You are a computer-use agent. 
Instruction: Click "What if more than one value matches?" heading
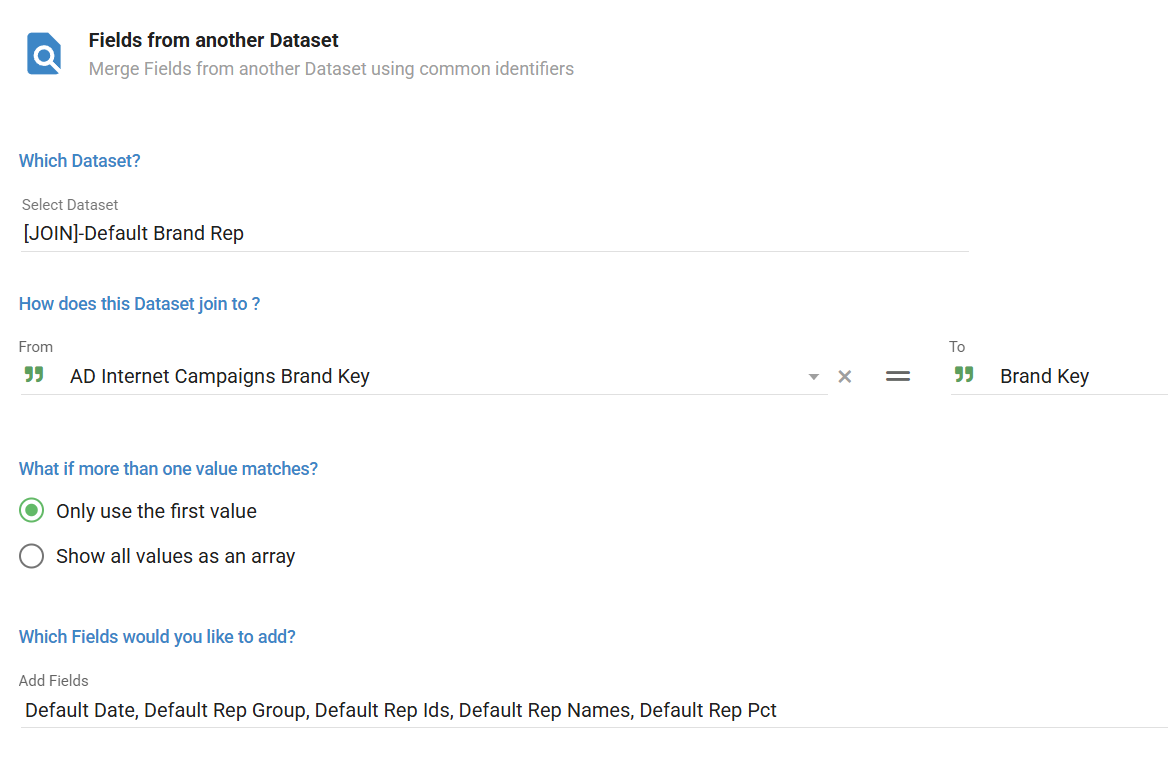tap(168, 469)
